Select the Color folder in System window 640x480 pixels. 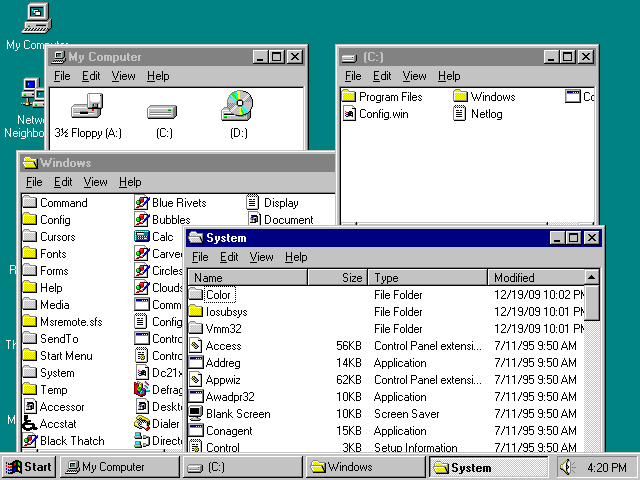[213, 295]
